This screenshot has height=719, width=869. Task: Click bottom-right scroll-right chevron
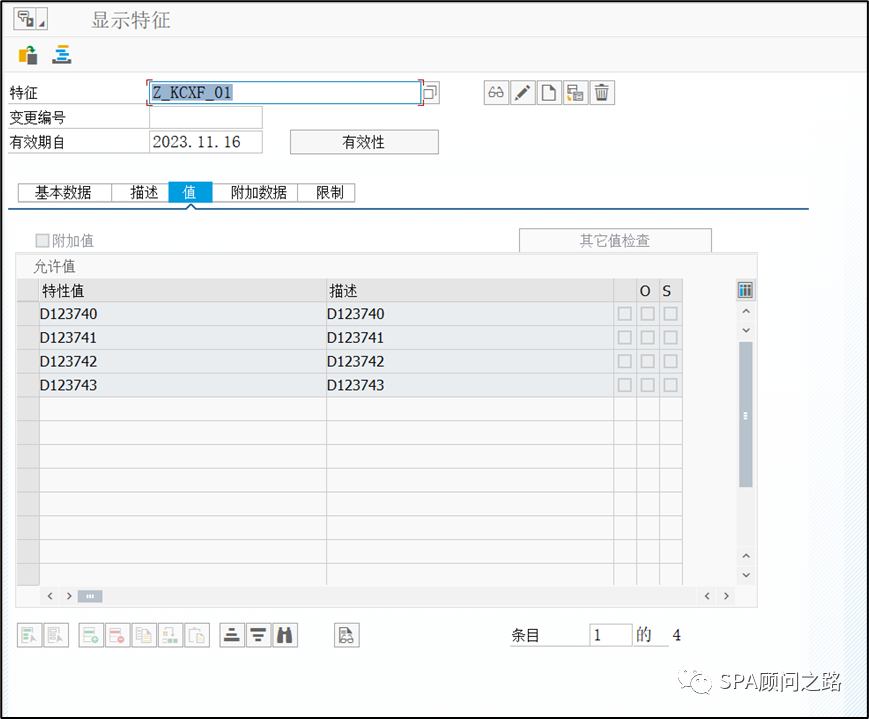point(726,596)
